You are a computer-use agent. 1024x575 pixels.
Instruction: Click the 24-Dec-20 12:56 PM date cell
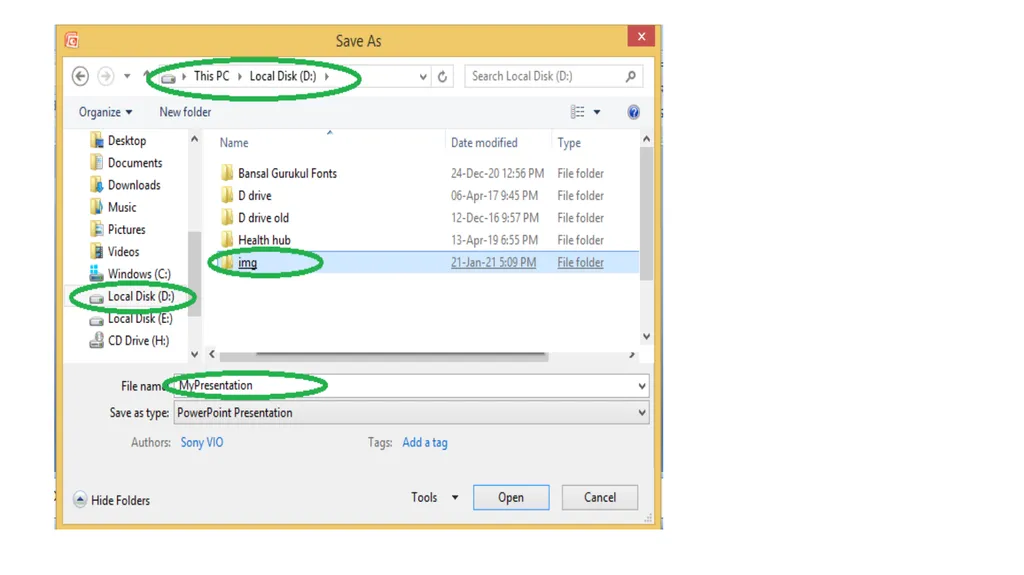[497, 173]
